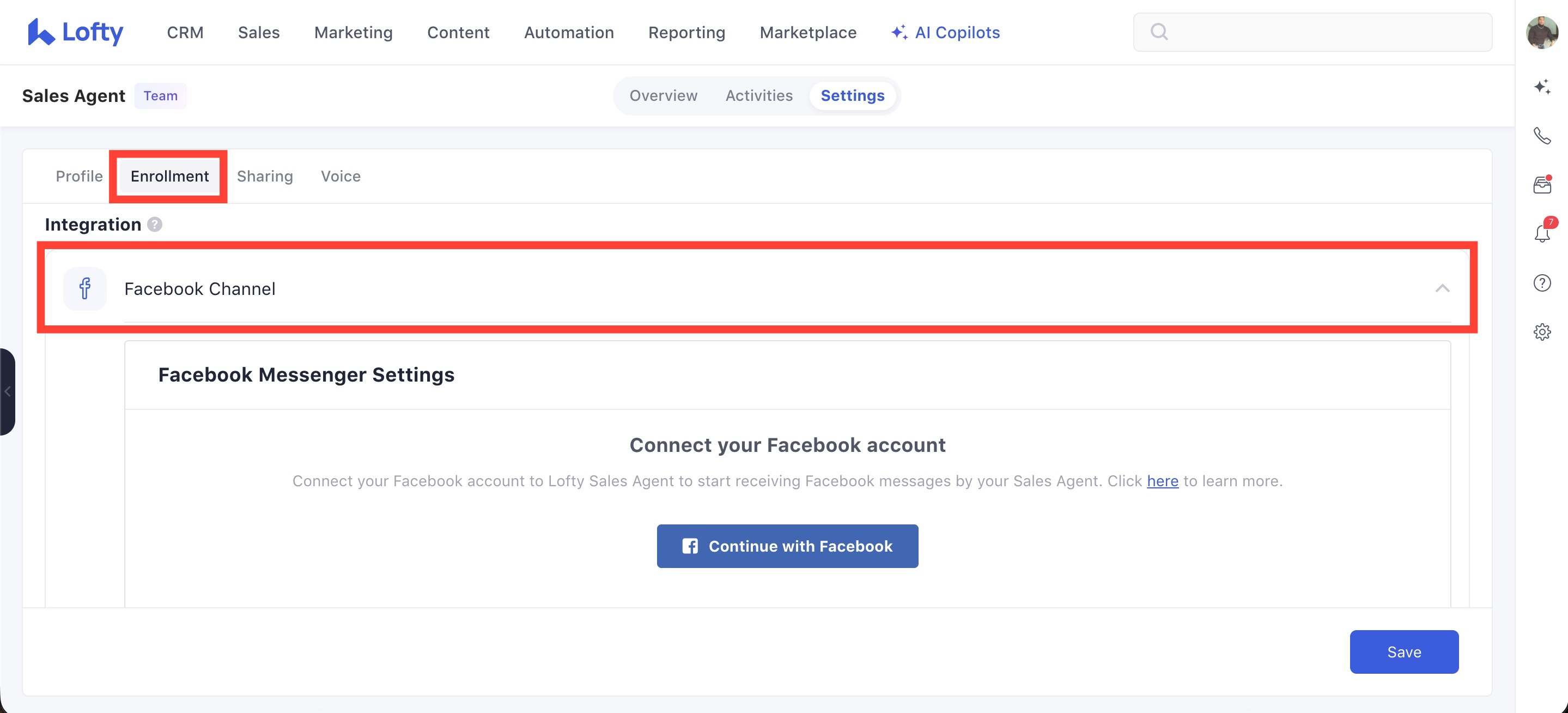
Task: Click the Sales Agent title
Action: pos(74,95)
